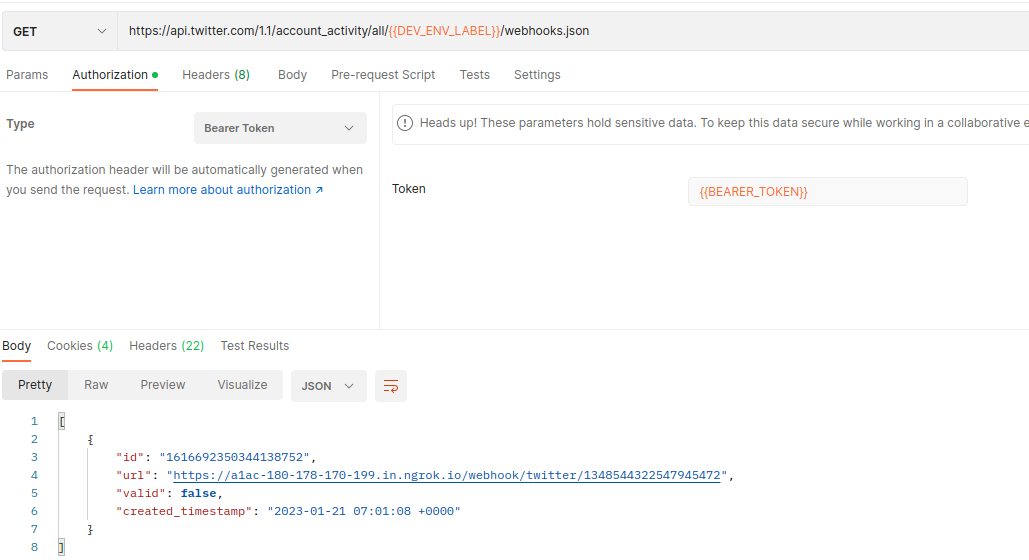Follow the Learn more about authorization link

(228, 190)
